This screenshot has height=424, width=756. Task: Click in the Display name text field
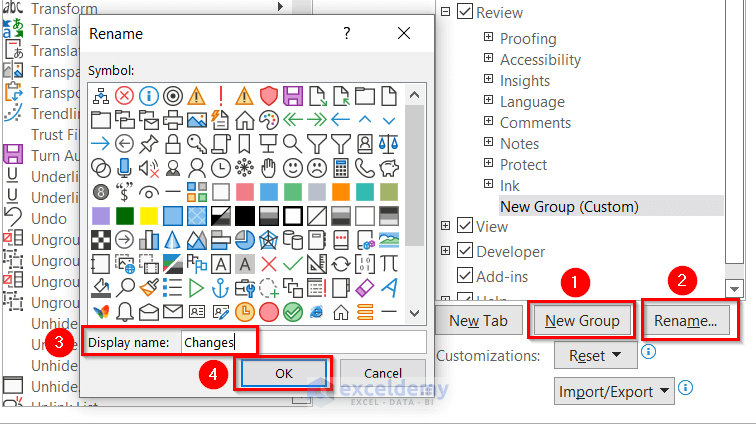[x=304, y=342]
